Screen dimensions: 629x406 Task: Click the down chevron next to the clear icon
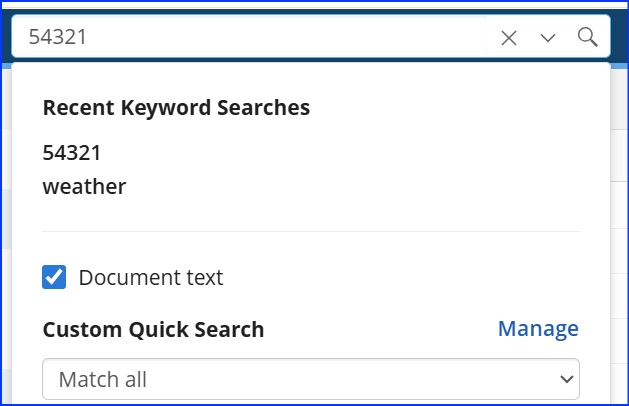click(x=548, y=38)
